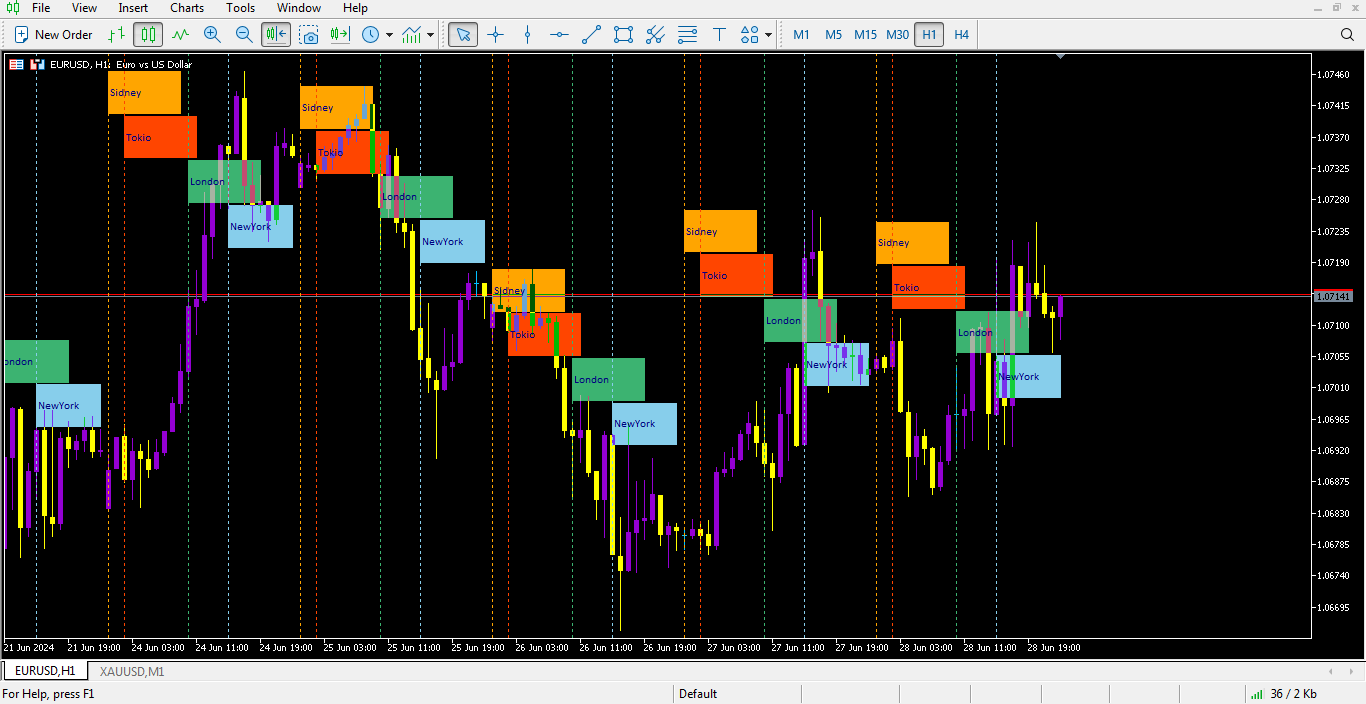Switch chart to bar chart display

click(x=116, y=35)
